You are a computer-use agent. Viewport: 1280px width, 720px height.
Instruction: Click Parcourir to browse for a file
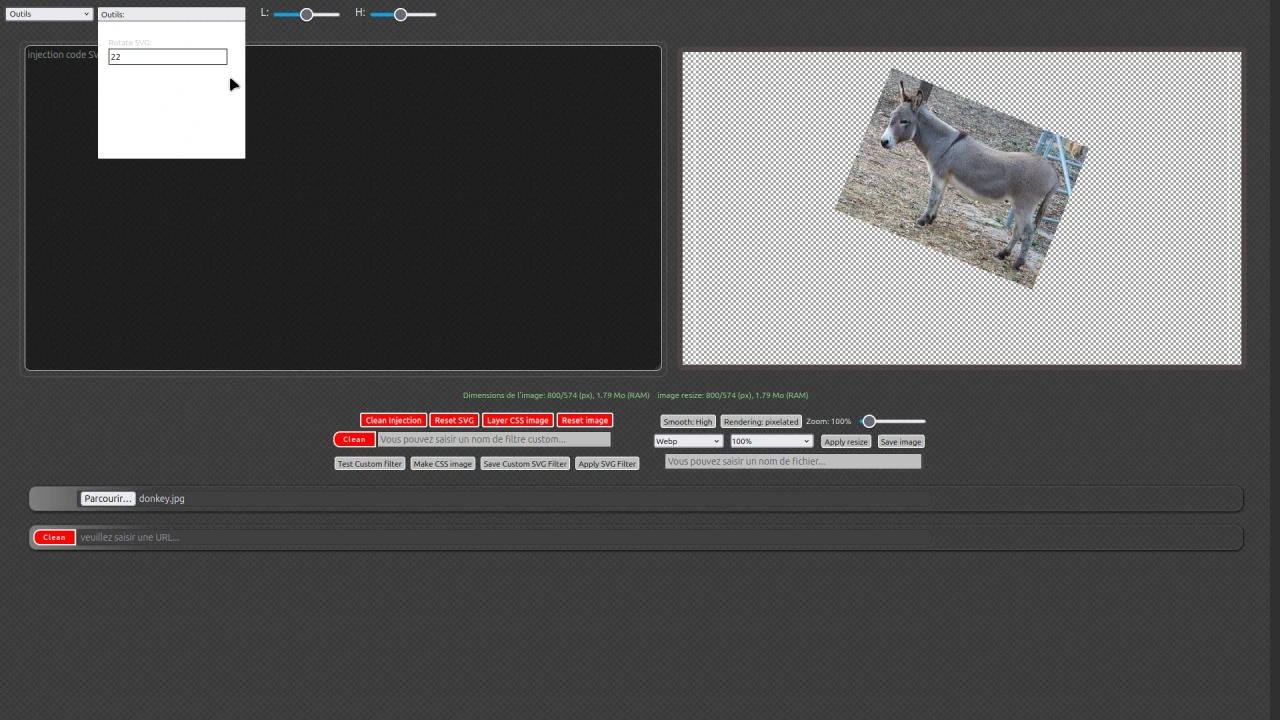coord(107,498)
